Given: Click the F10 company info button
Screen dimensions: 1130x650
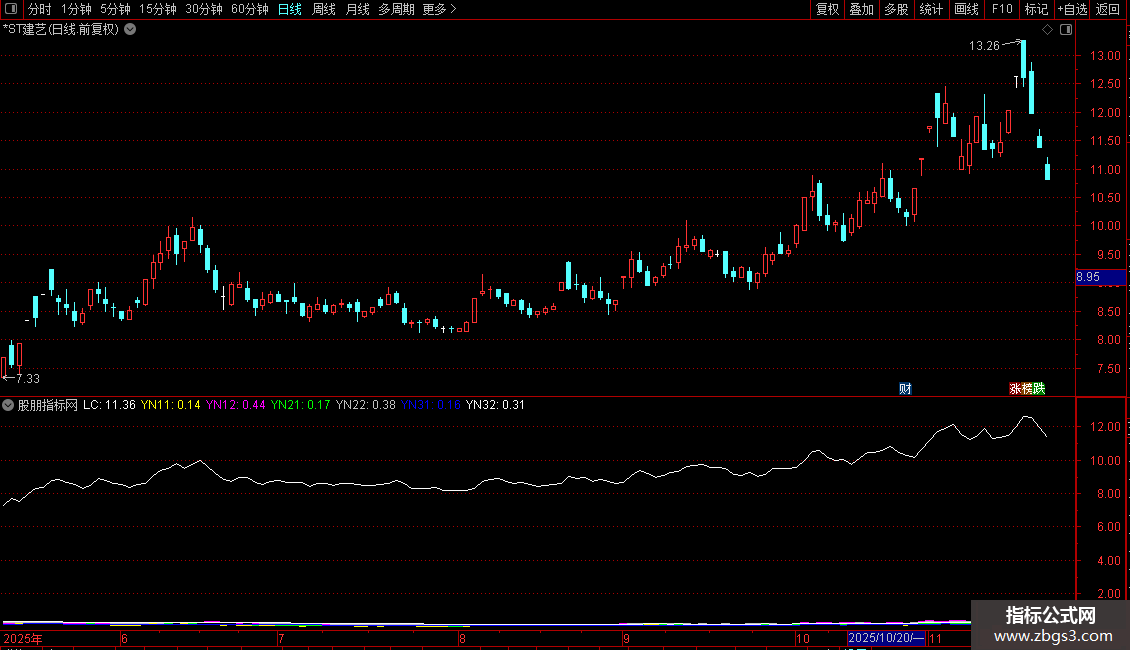Looking at the screenshot, I should click(x=1002, y=9).
